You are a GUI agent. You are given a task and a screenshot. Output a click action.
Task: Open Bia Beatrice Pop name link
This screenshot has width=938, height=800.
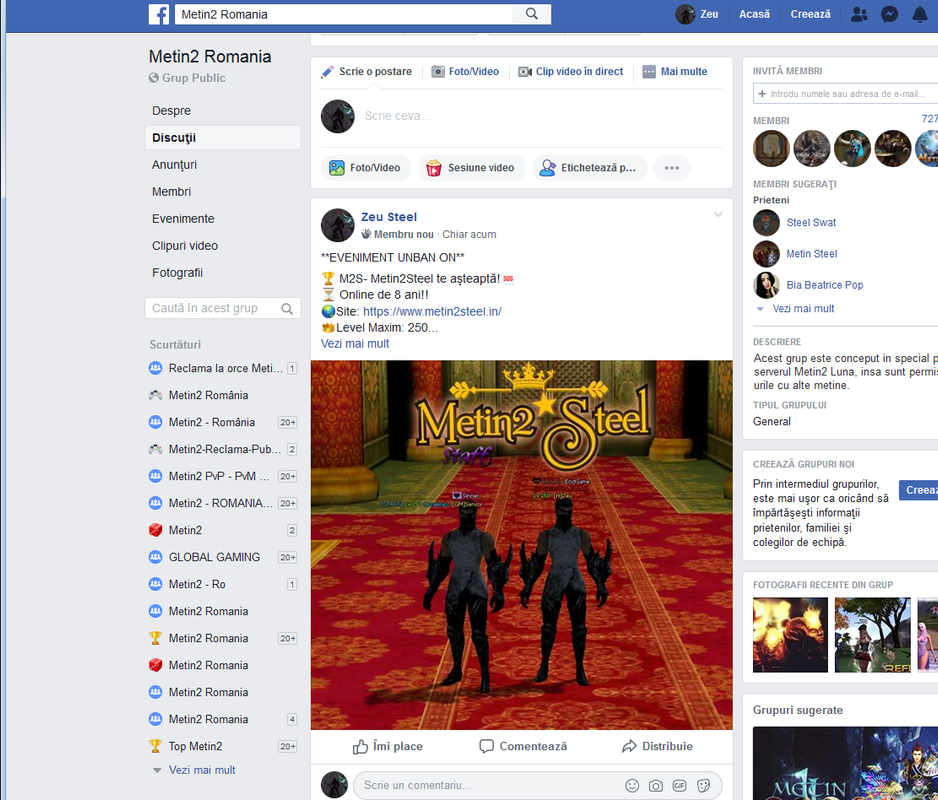824,285
